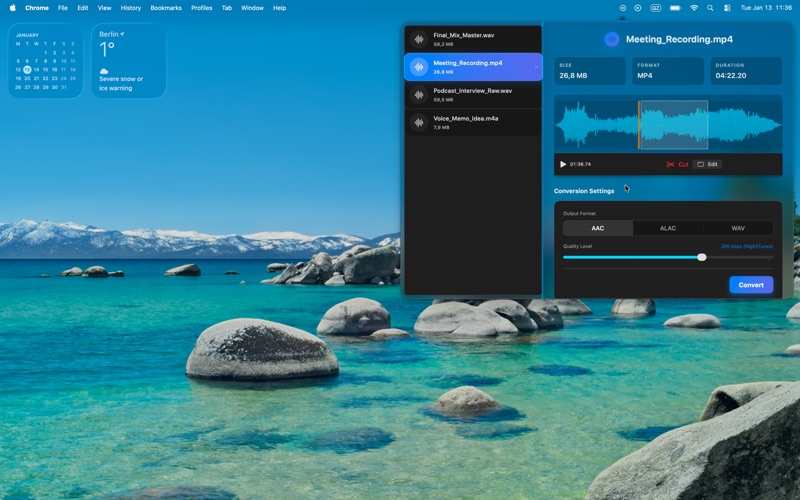Screen dimensions: 800x500
Task: Click the waveform icon beside Final_Mix_Master.wav
Action: (419, 39)
